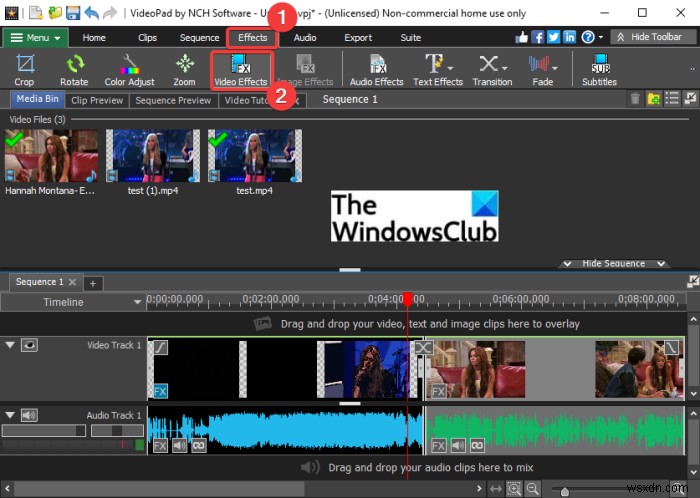Close the Sequence 1 tab
The image size is (700, 498).
(x=72, y=282)
